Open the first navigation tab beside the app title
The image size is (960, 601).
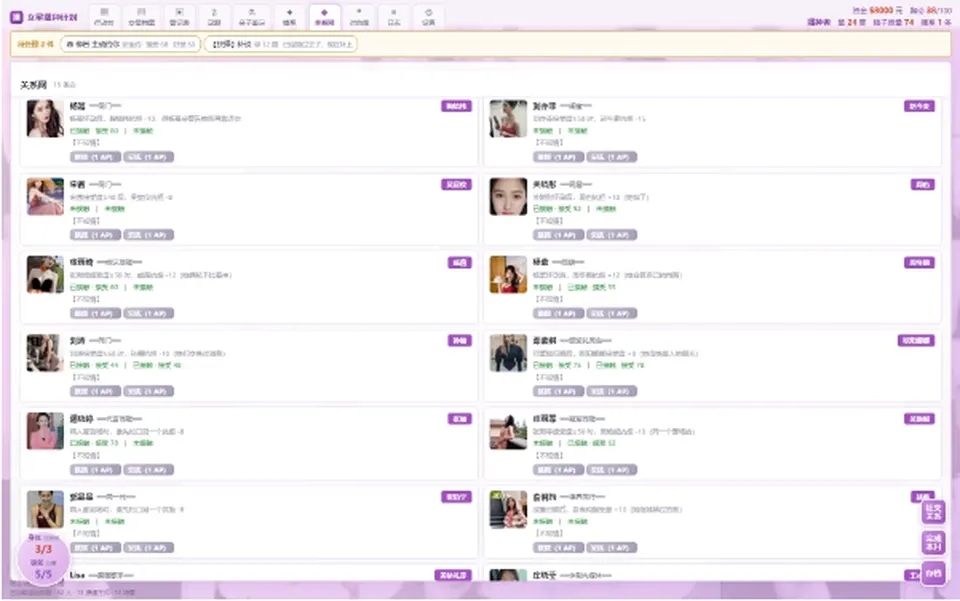coord(104,17)
